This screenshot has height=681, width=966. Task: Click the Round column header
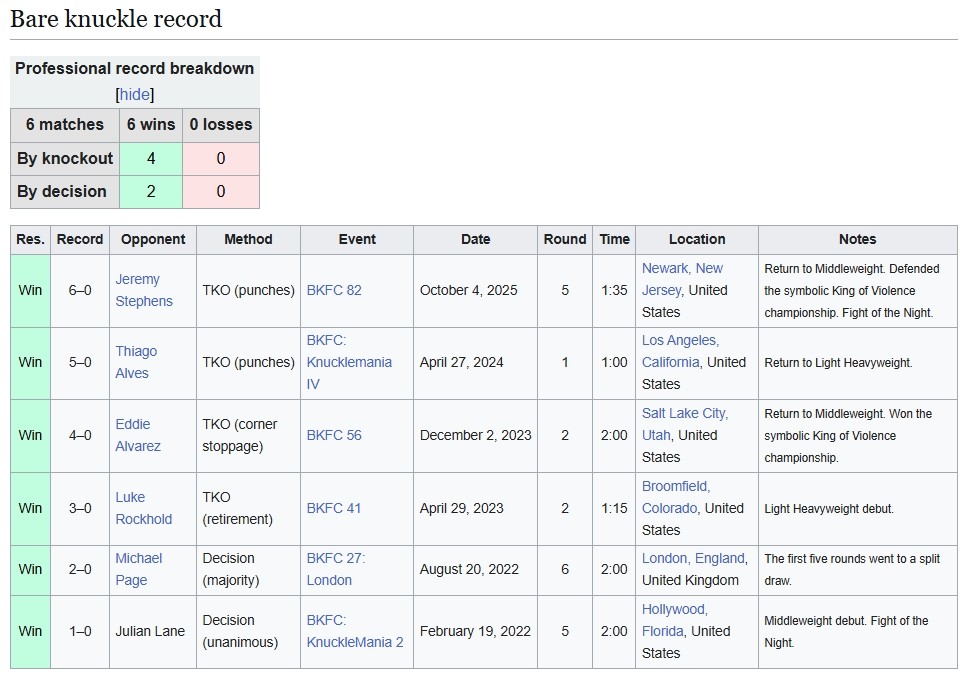pos(565,240)
